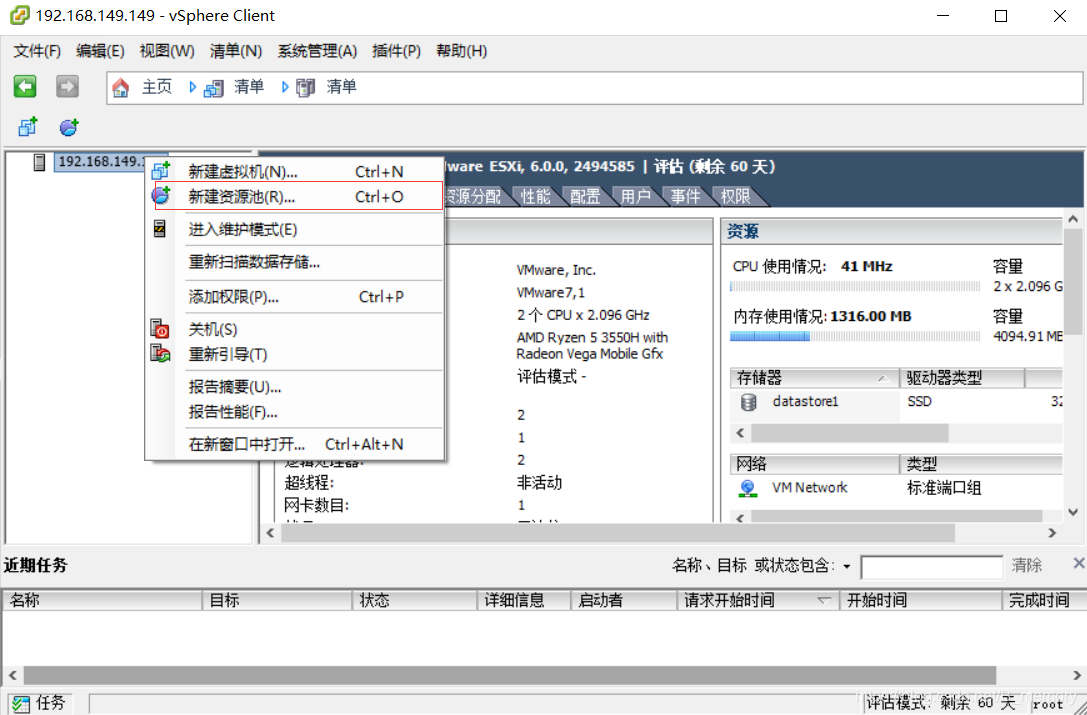Click inside the recent tasks filter input field
1087x715 pixels.
pyautogui.click(x=931, y=565)
